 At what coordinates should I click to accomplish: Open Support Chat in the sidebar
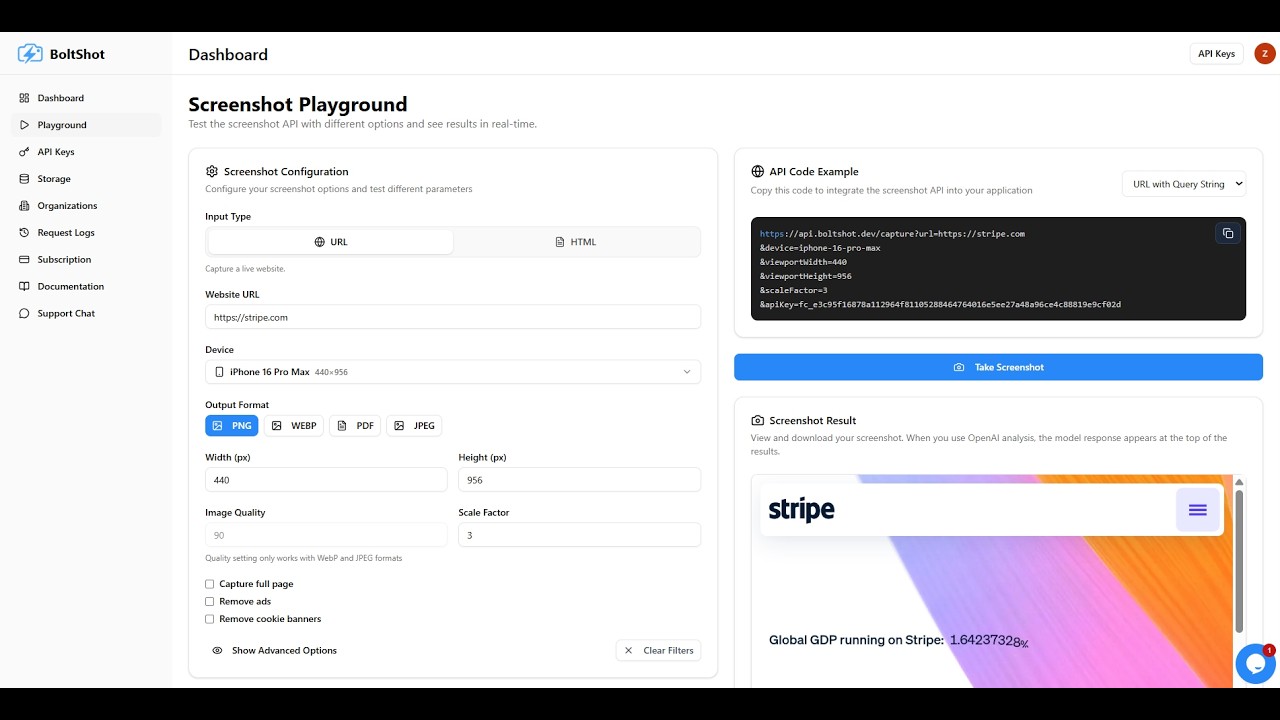86,314
